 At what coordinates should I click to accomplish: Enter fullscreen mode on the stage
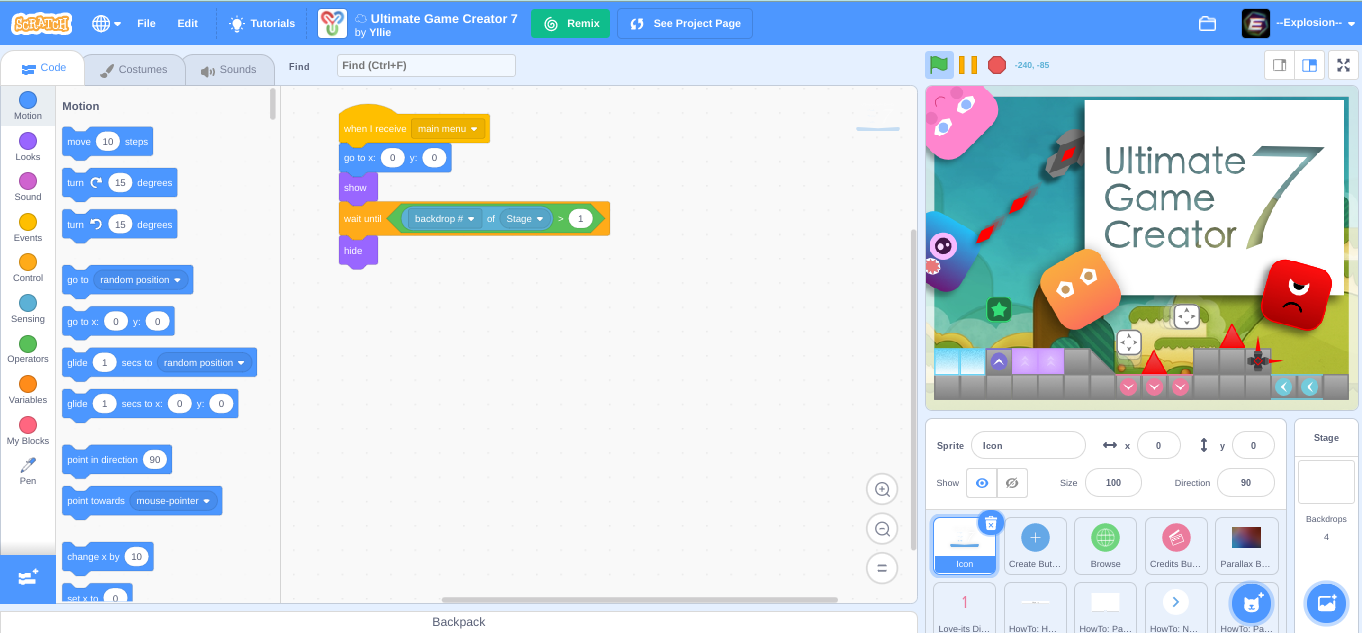click(x=1344, y=64)
